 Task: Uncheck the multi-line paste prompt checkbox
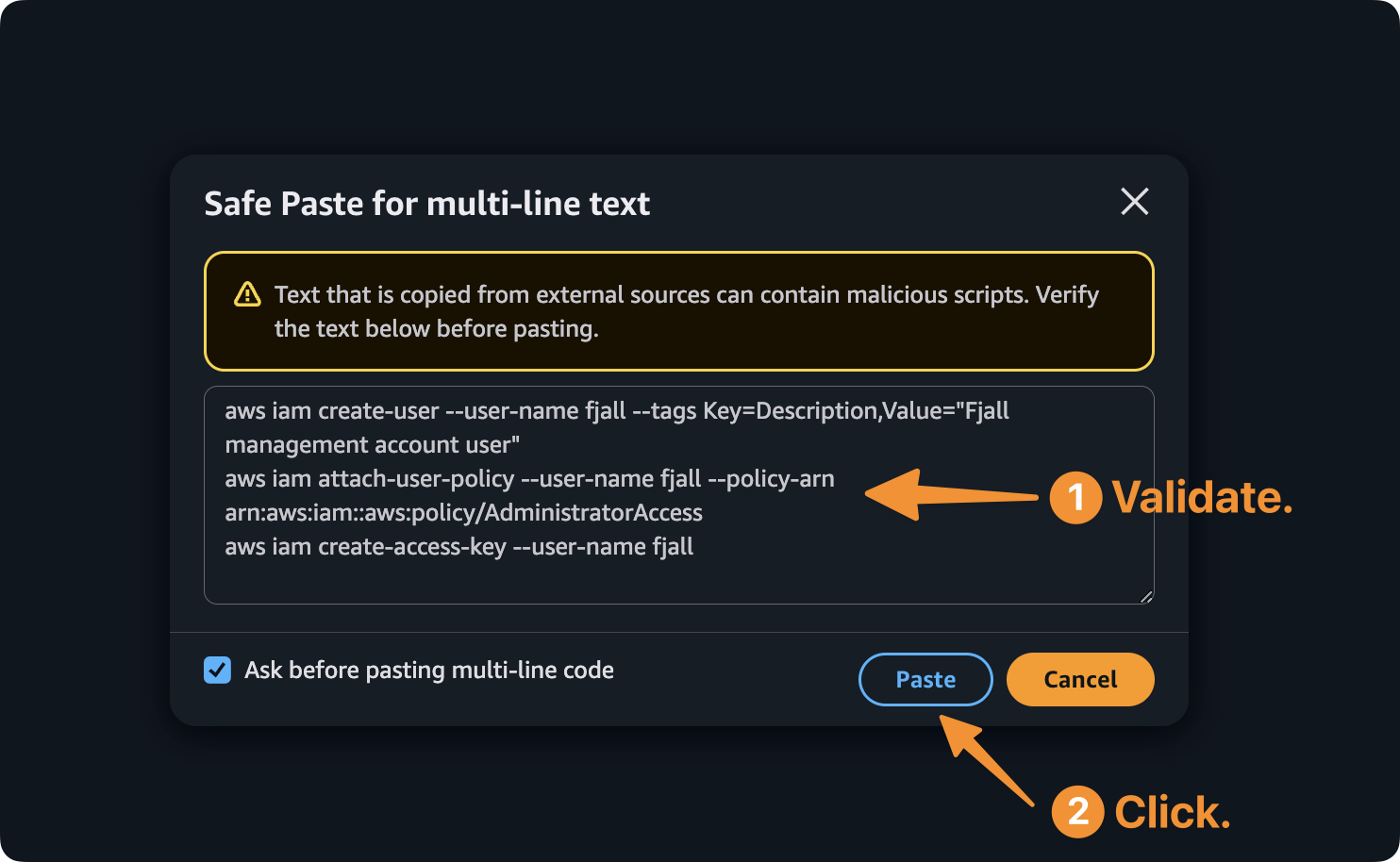click(x=218, y=671)
